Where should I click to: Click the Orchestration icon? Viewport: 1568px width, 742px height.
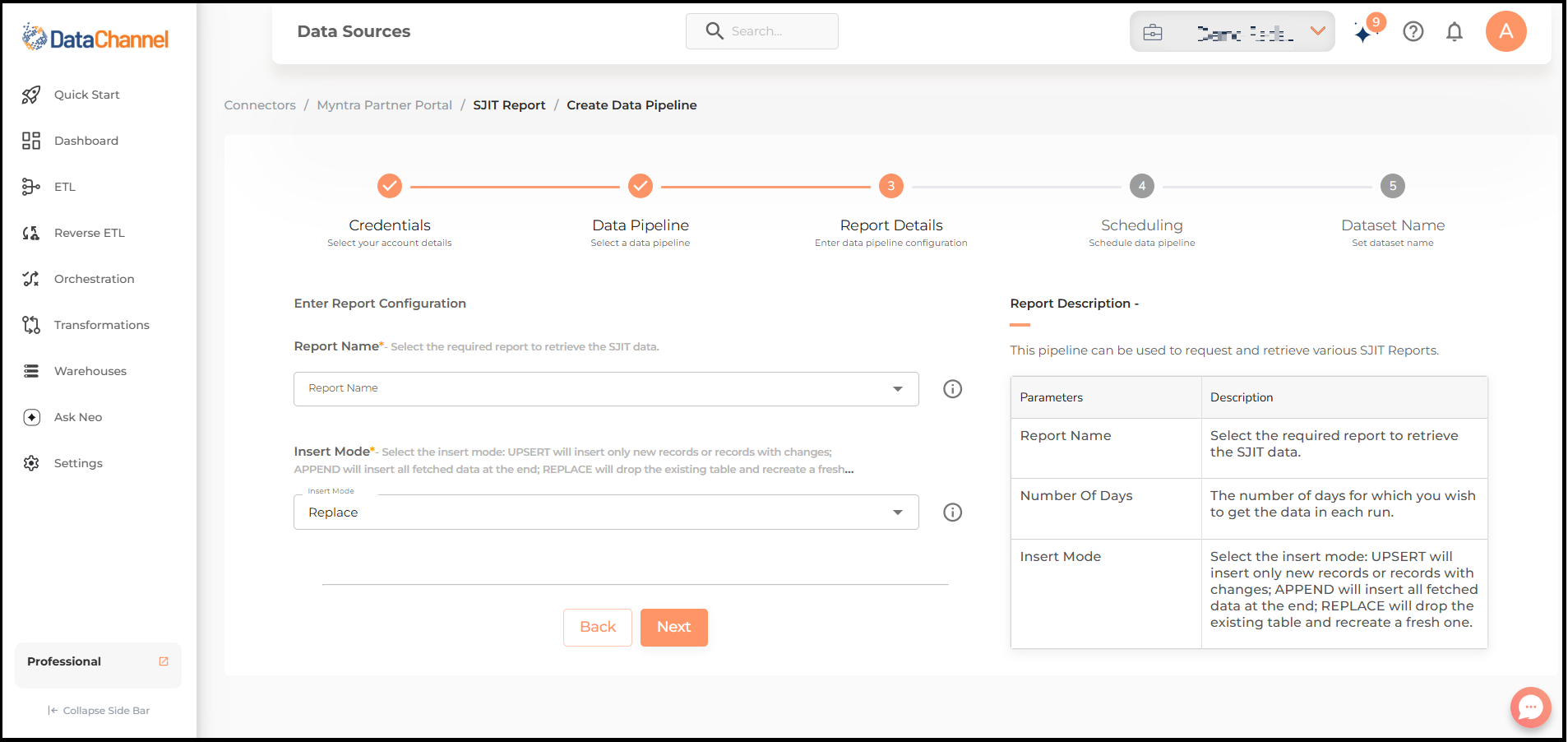[31, 279]
